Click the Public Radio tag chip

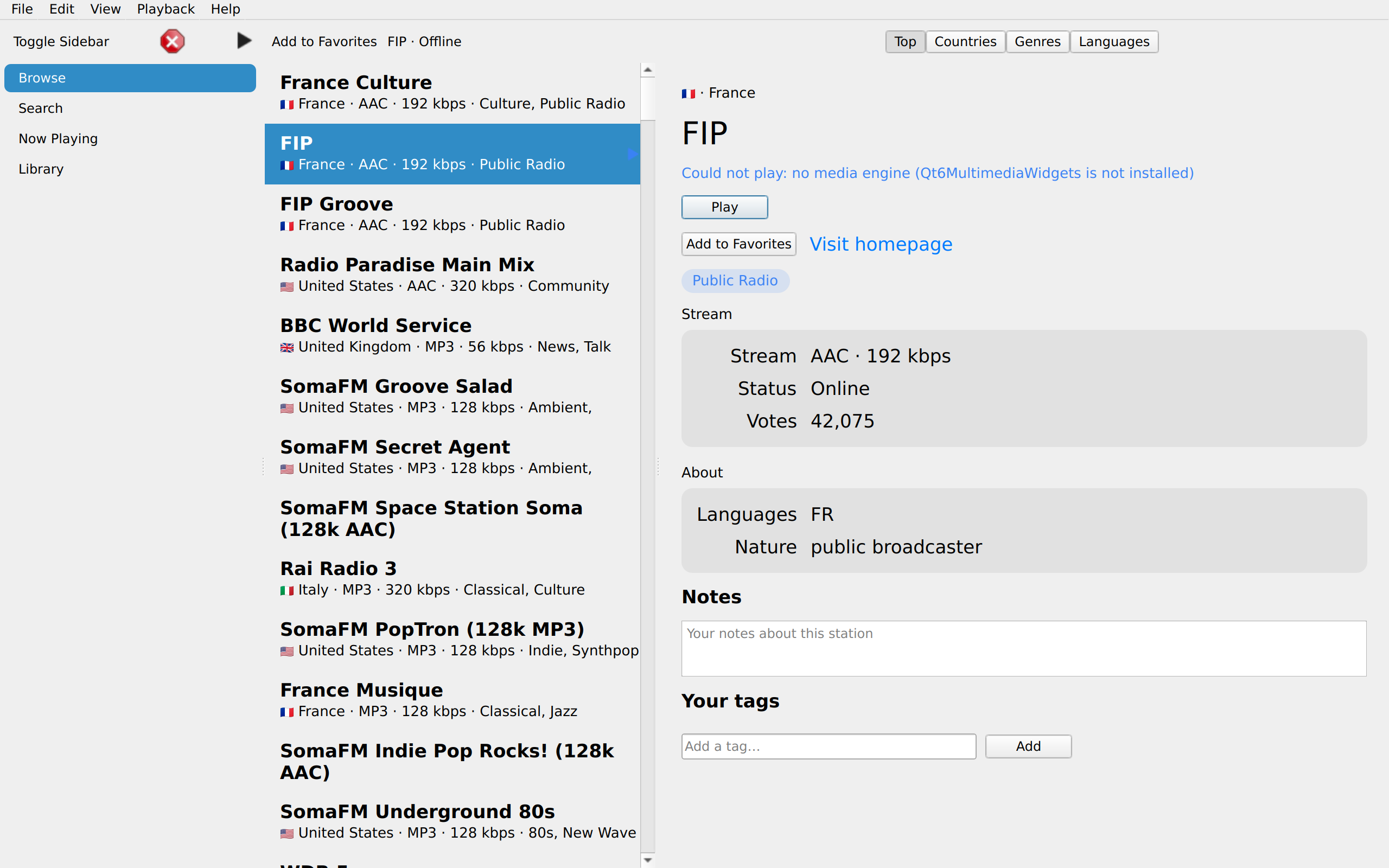735,280
